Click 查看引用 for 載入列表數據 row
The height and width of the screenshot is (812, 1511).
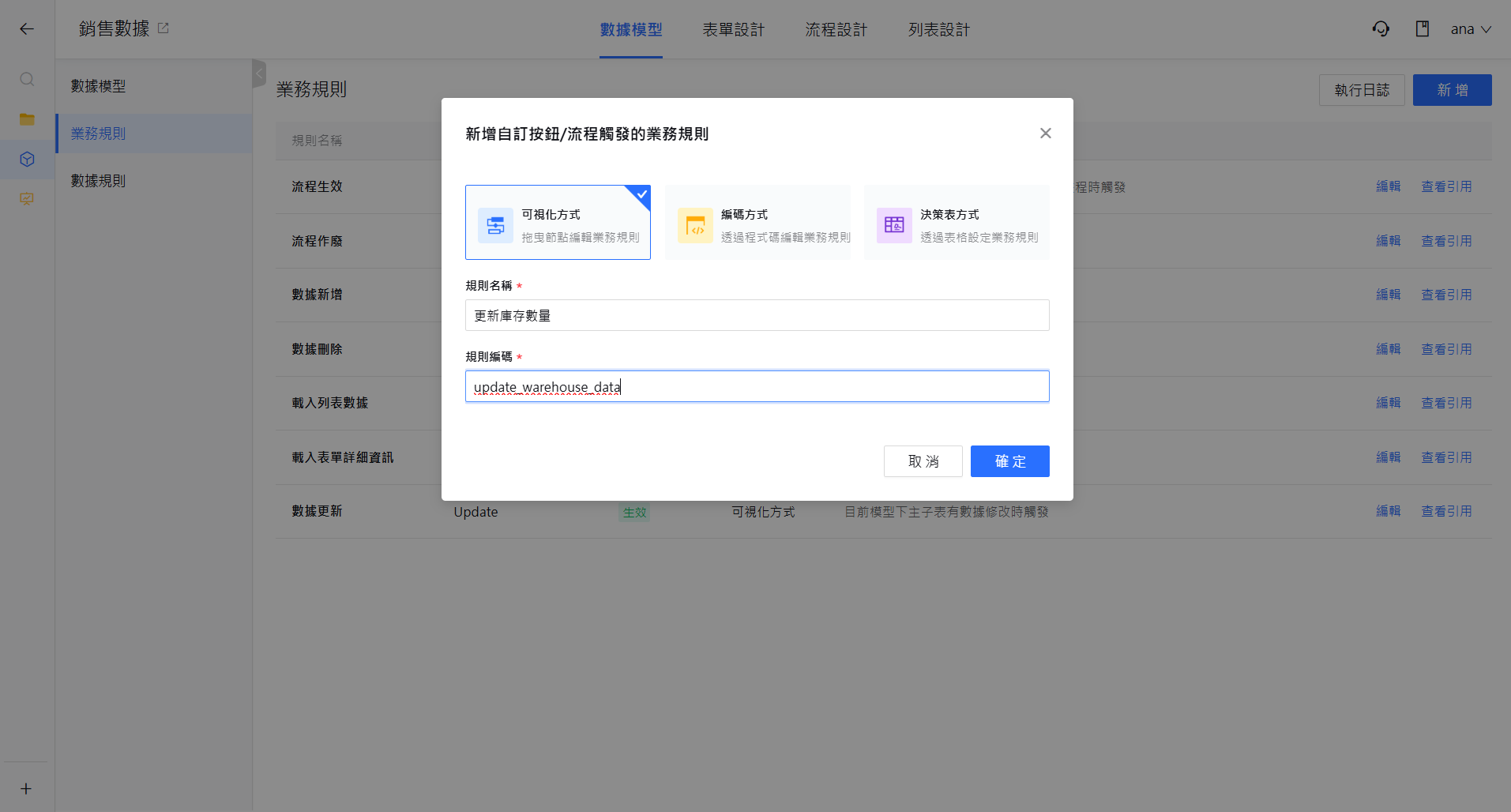coord(1446,403)
